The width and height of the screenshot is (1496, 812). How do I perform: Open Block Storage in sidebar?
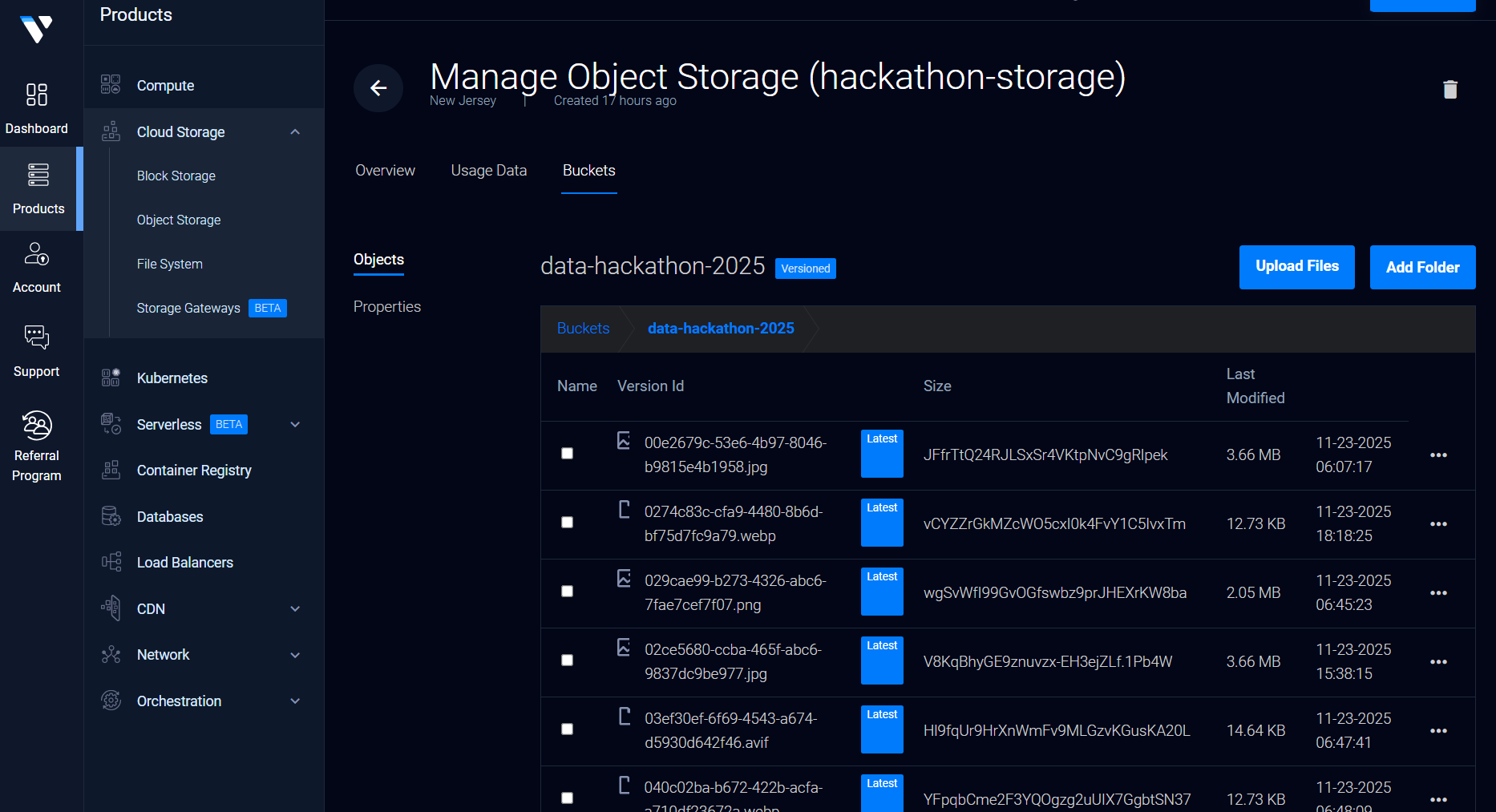176,176
